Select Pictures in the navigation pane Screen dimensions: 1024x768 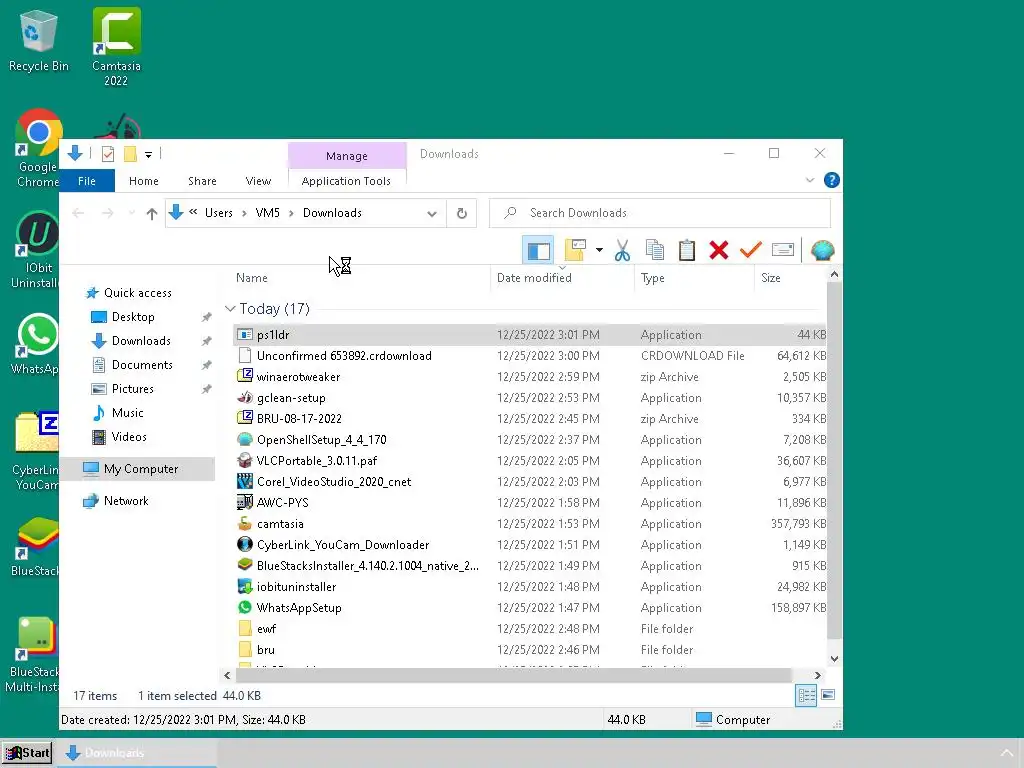(133, 389)
